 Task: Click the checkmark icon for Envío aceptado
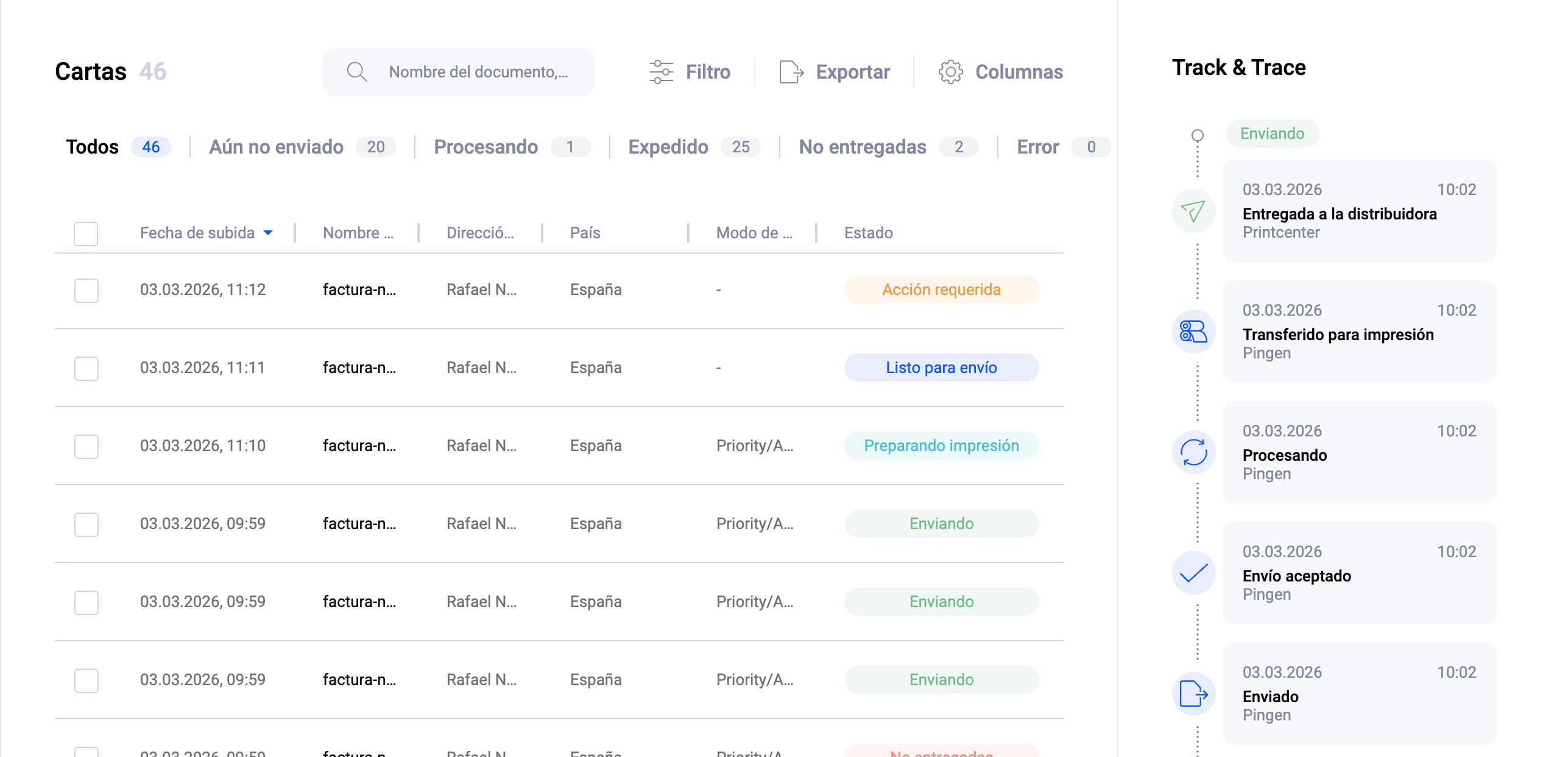tap(1193, 573)
